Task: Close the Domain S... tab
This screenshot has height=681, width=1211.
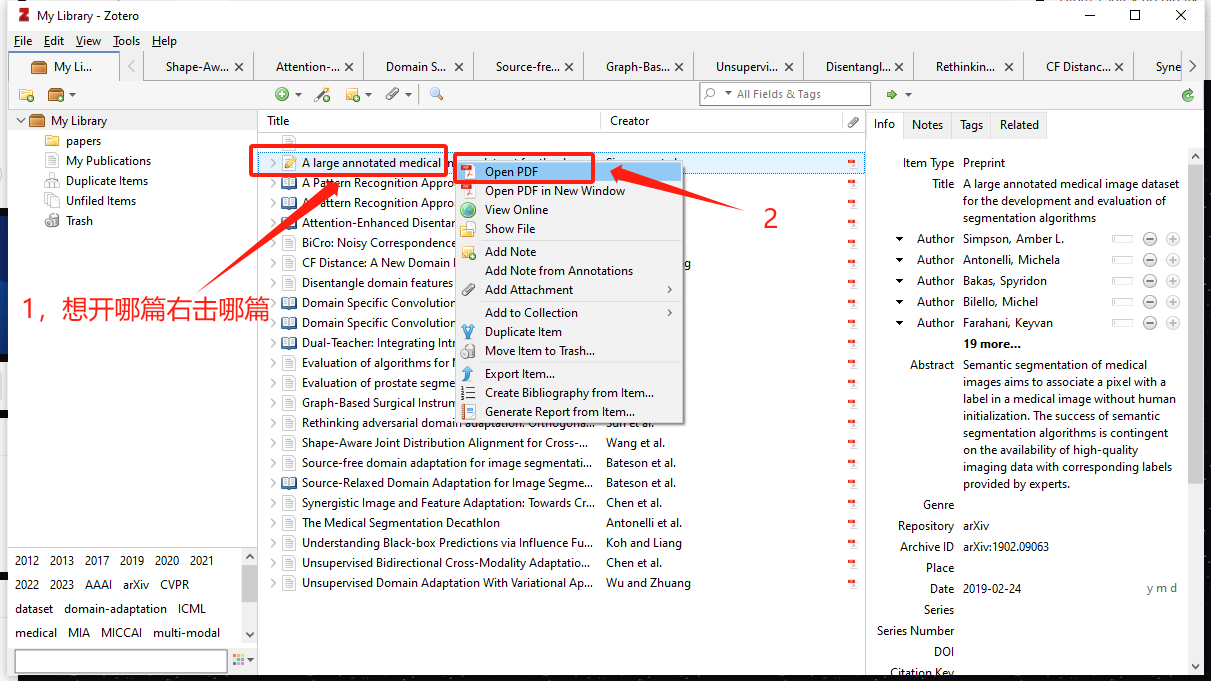Action: coord(459,67)
